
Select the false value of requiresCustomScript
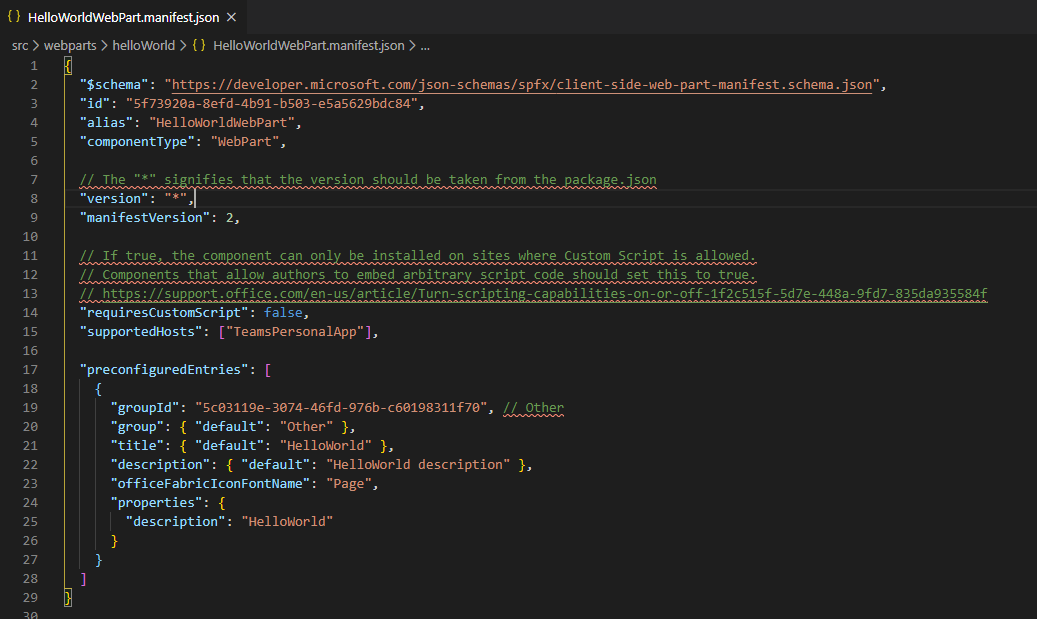283,312
